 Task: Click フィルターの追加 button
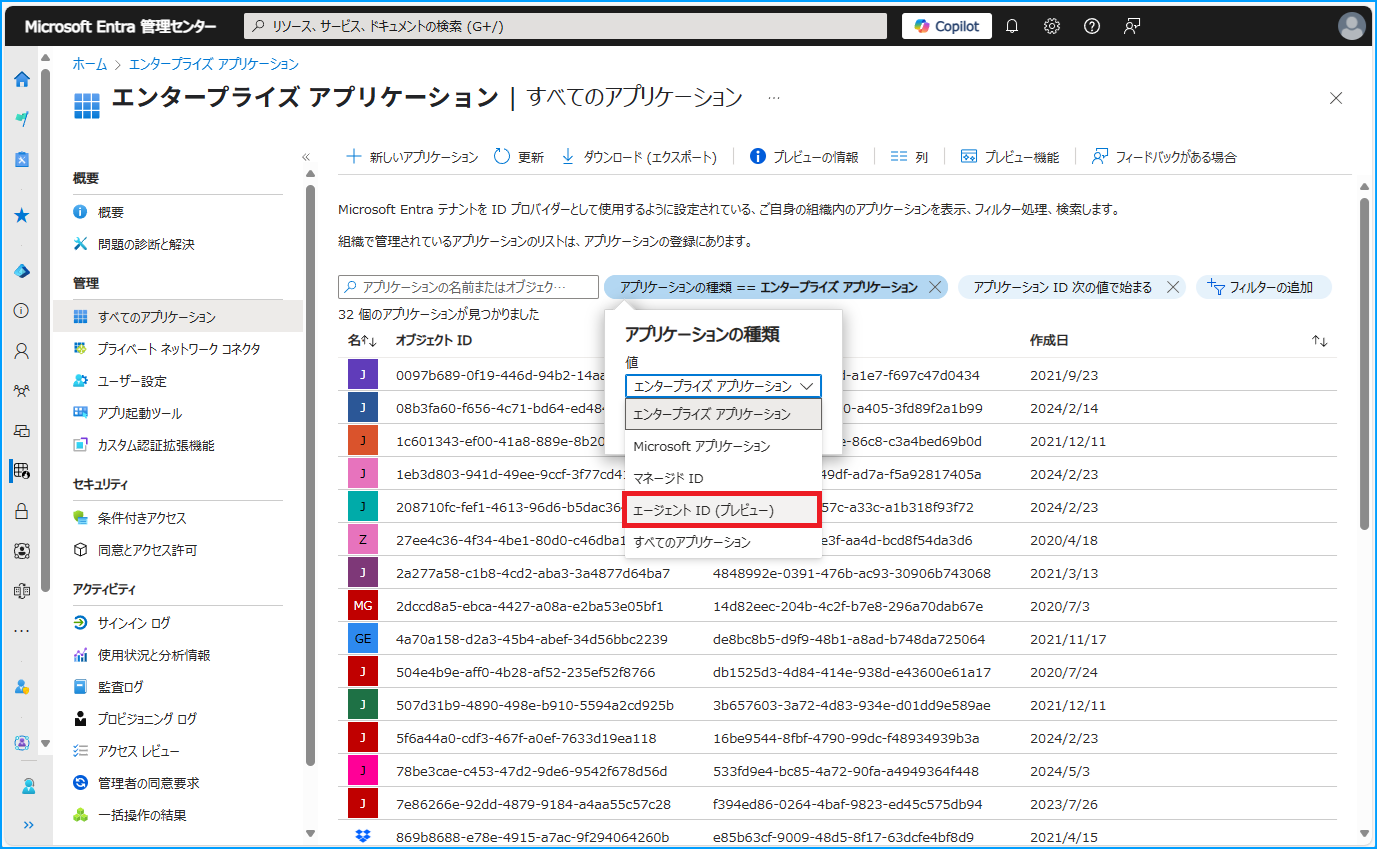click(x=1263, y=287)
